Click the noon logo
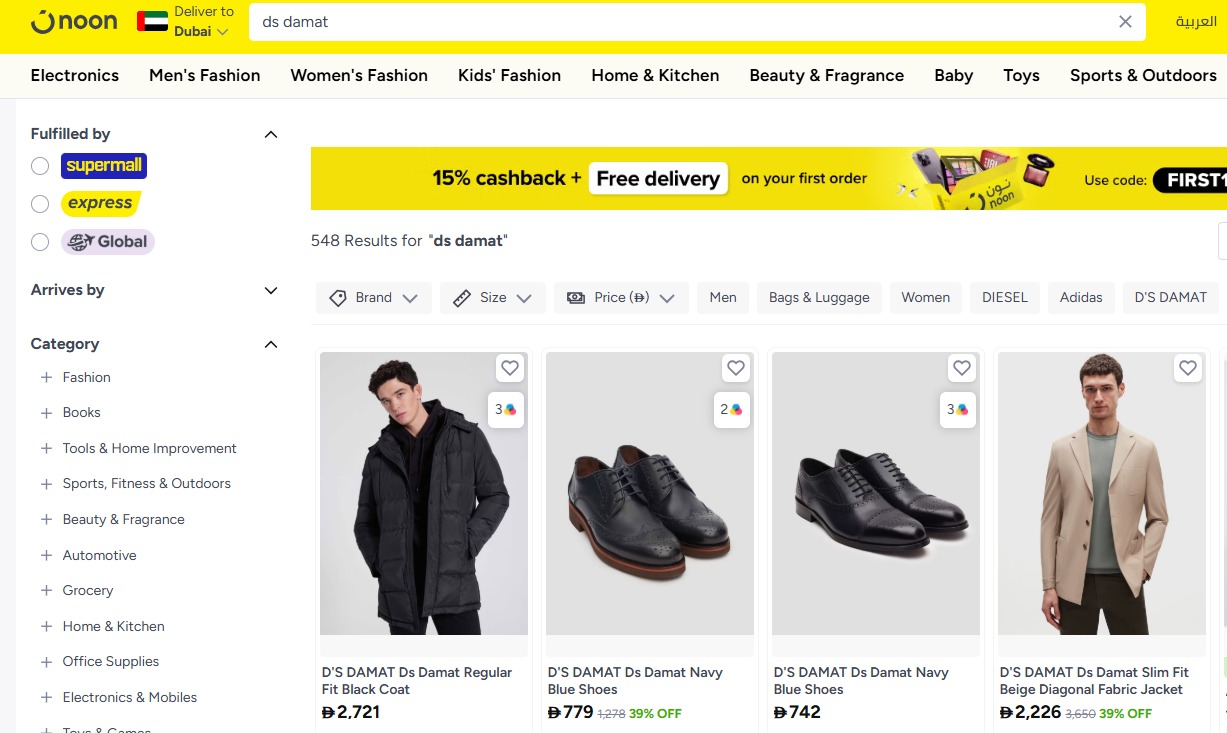 74,21
